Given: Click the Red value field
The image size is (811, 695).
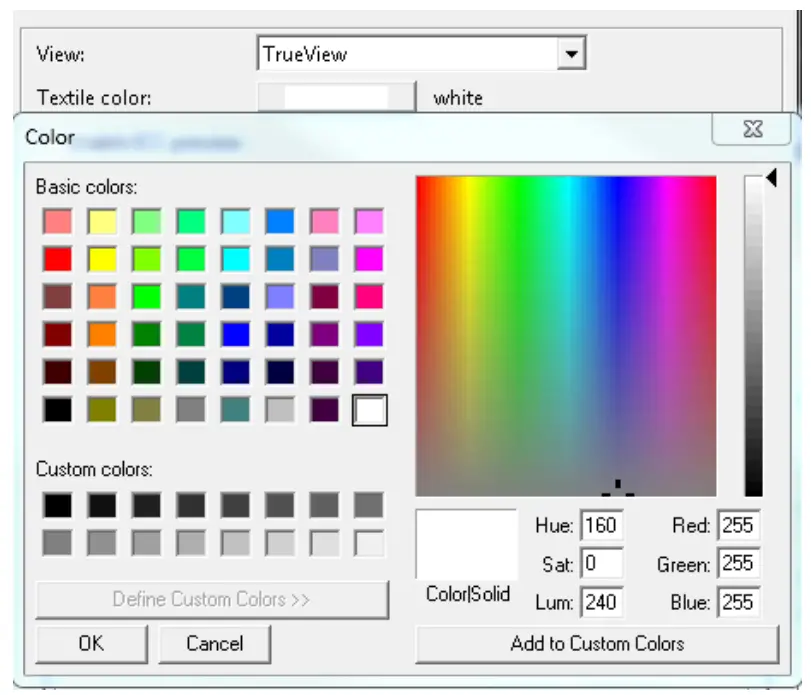Looking at the screenshot, I should (739, 525).
